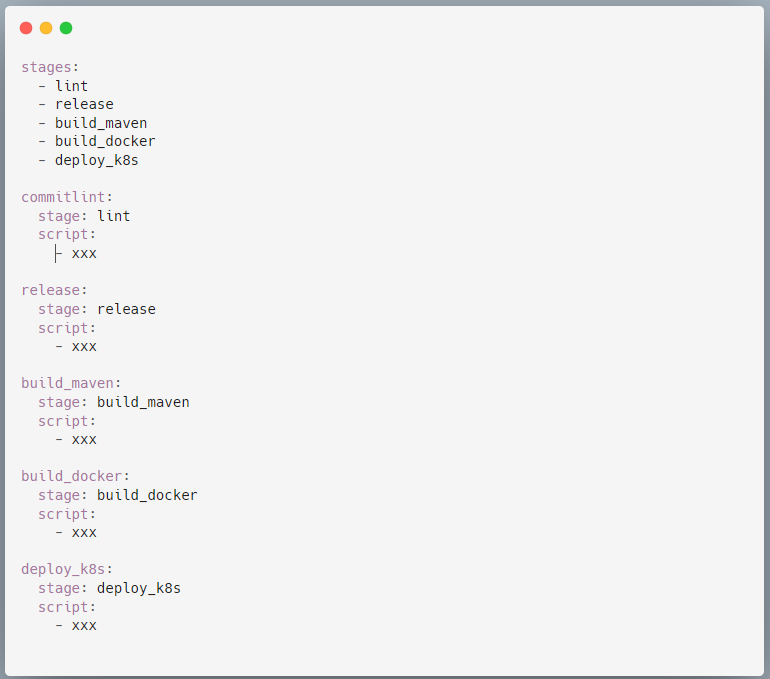This screenshot has width=770, height=679.
Task: Click 'build_maven' in the stages list
Action: (x=101, y=123)
